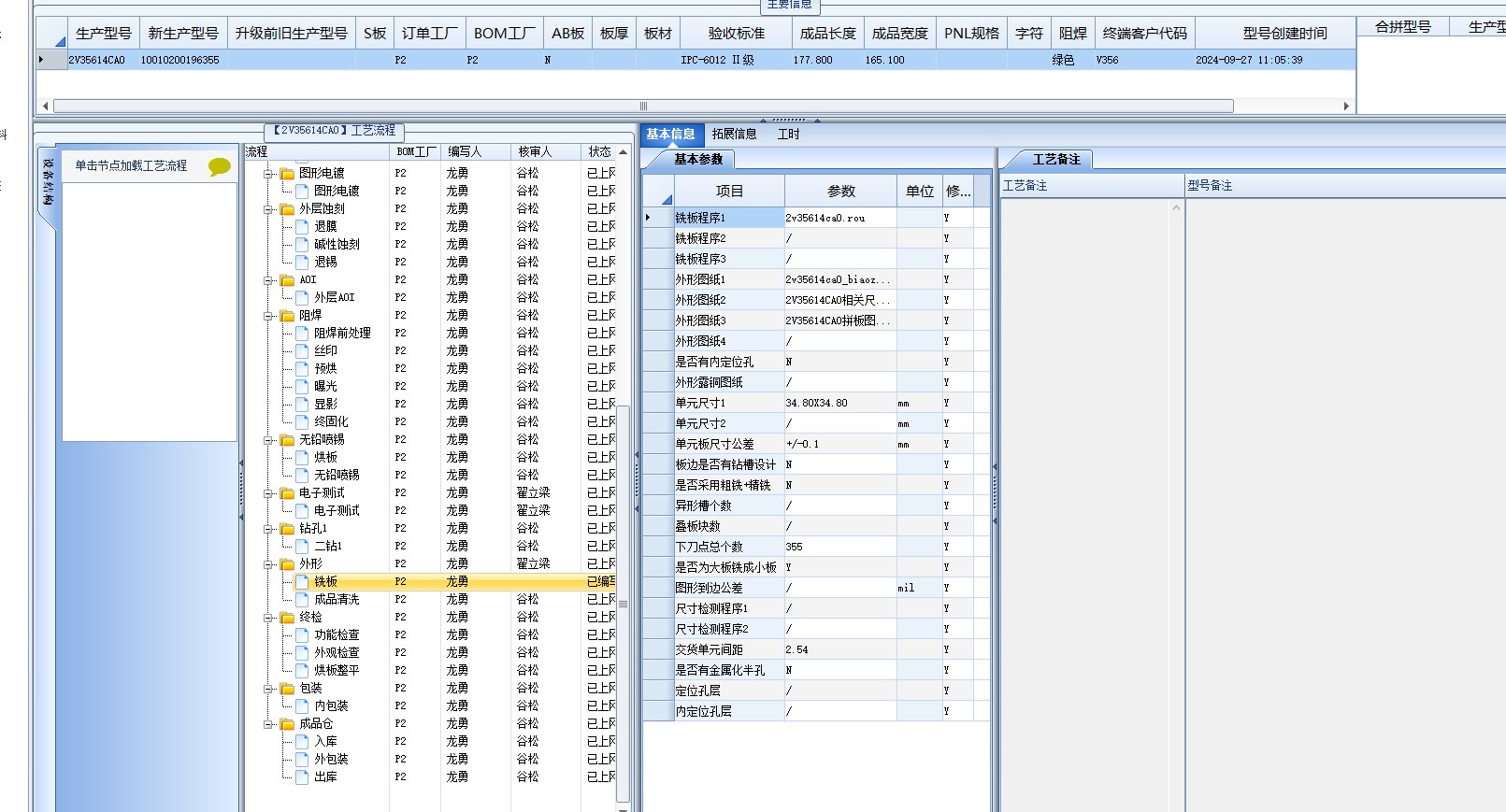The height and width of the screenshot is (812, 1506).
Task: Click the folder icon beside AOI
Action: click(288, 280)
